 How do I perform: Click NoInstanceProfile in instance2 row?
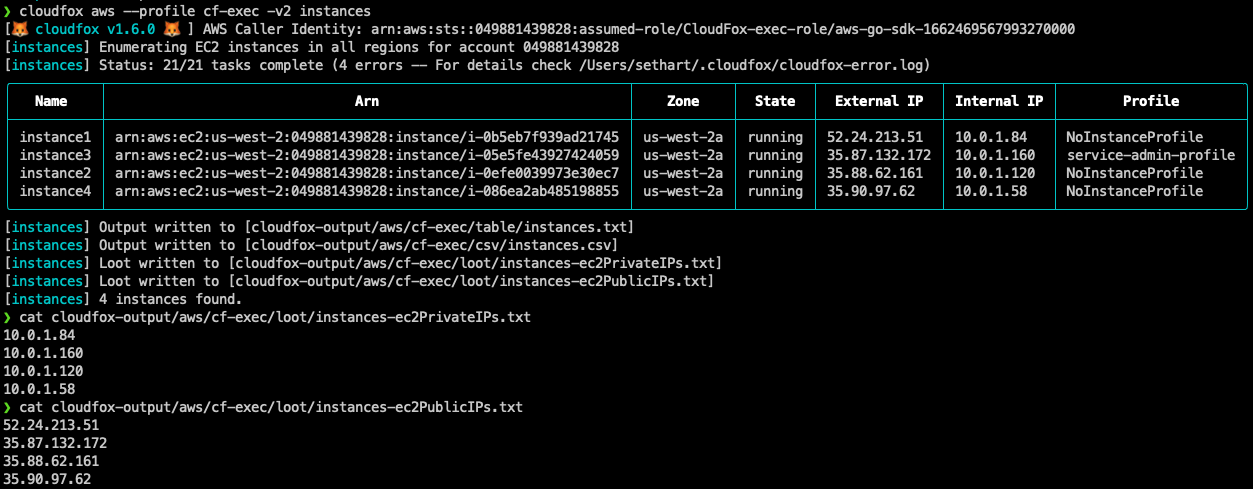click(1135, 173)
